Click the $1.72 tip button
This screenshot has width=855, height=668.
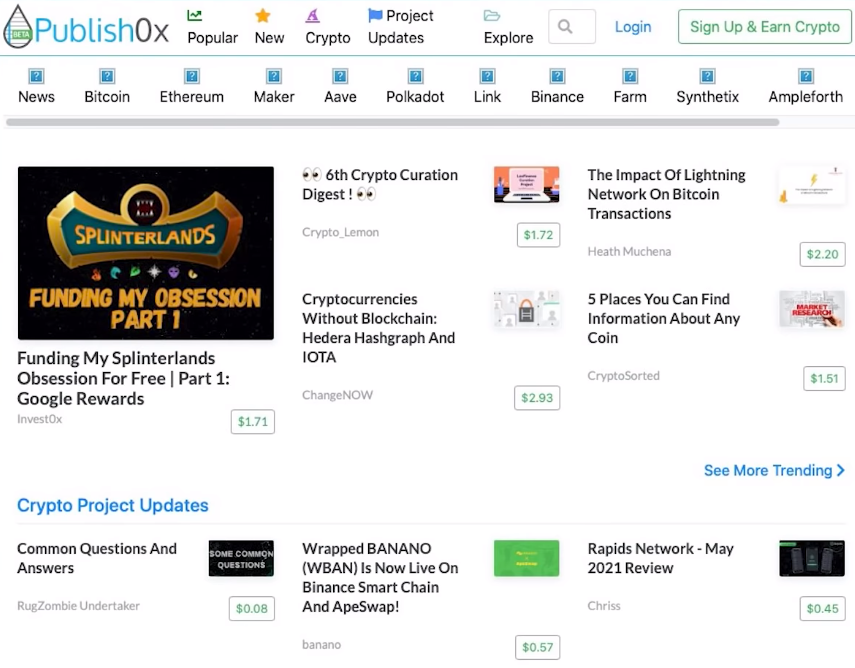point(538,235)
